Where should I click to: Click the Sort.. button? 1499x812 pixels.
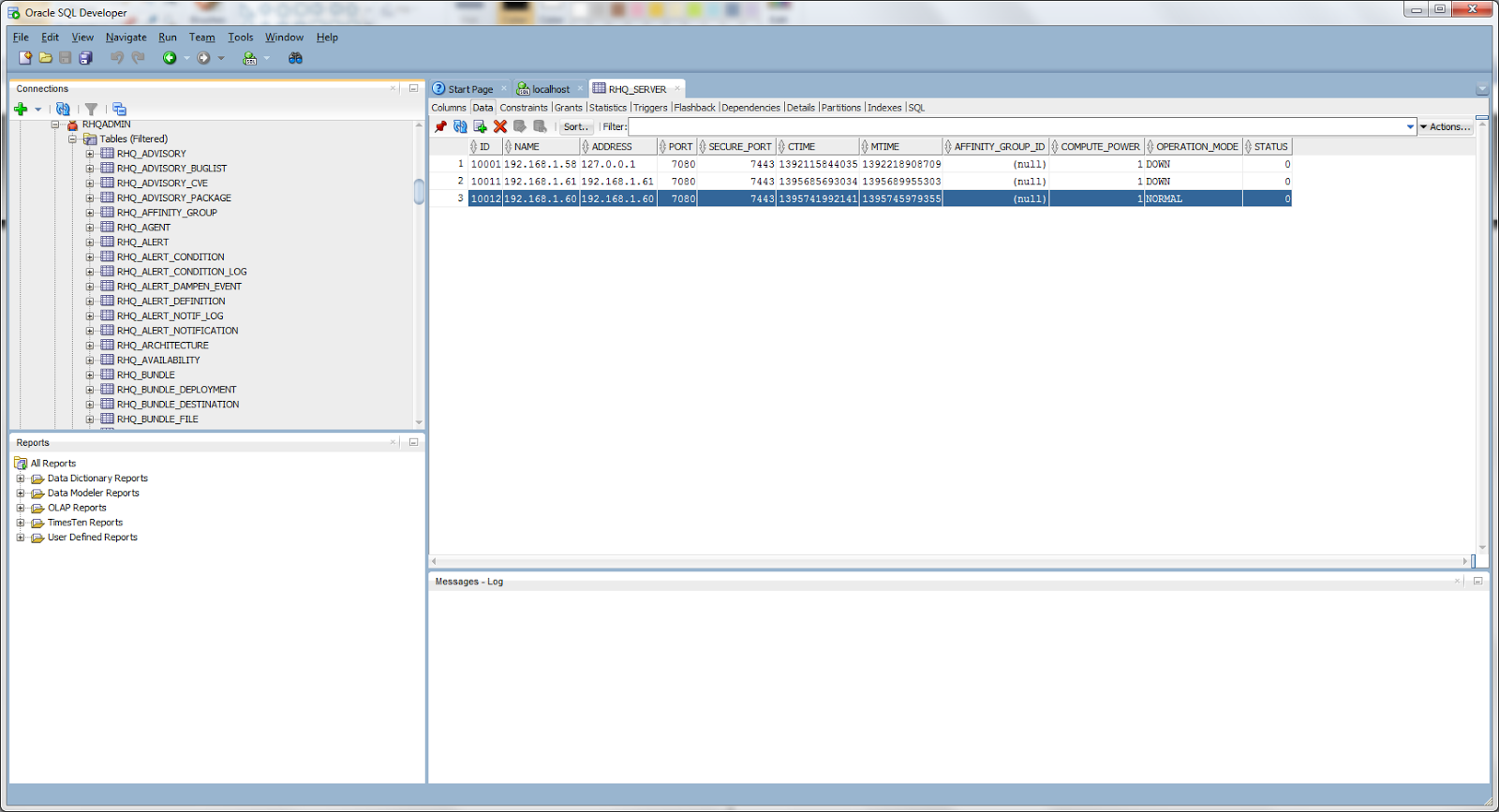coord(576,126)
